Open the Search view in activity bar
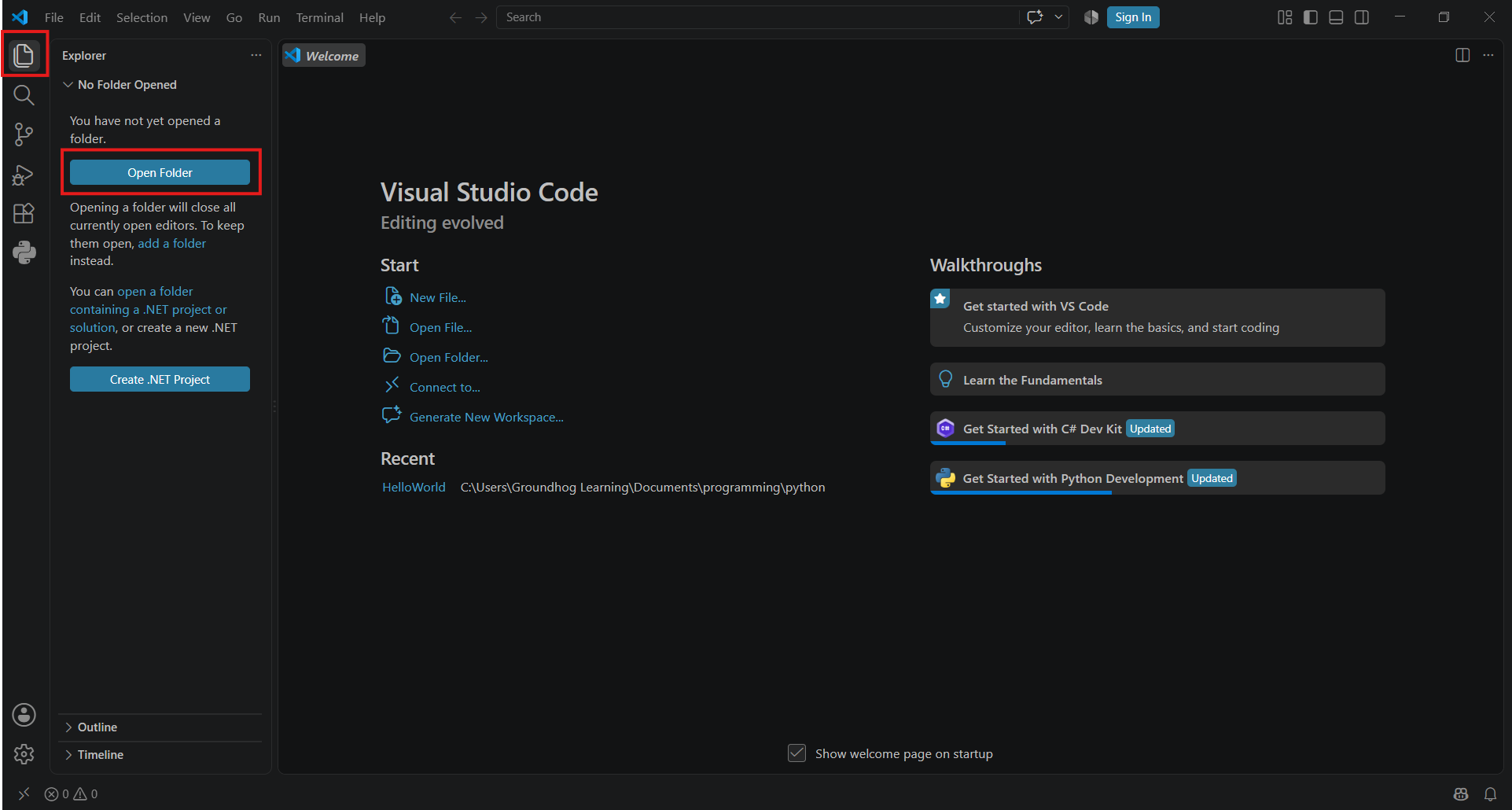 24,95
